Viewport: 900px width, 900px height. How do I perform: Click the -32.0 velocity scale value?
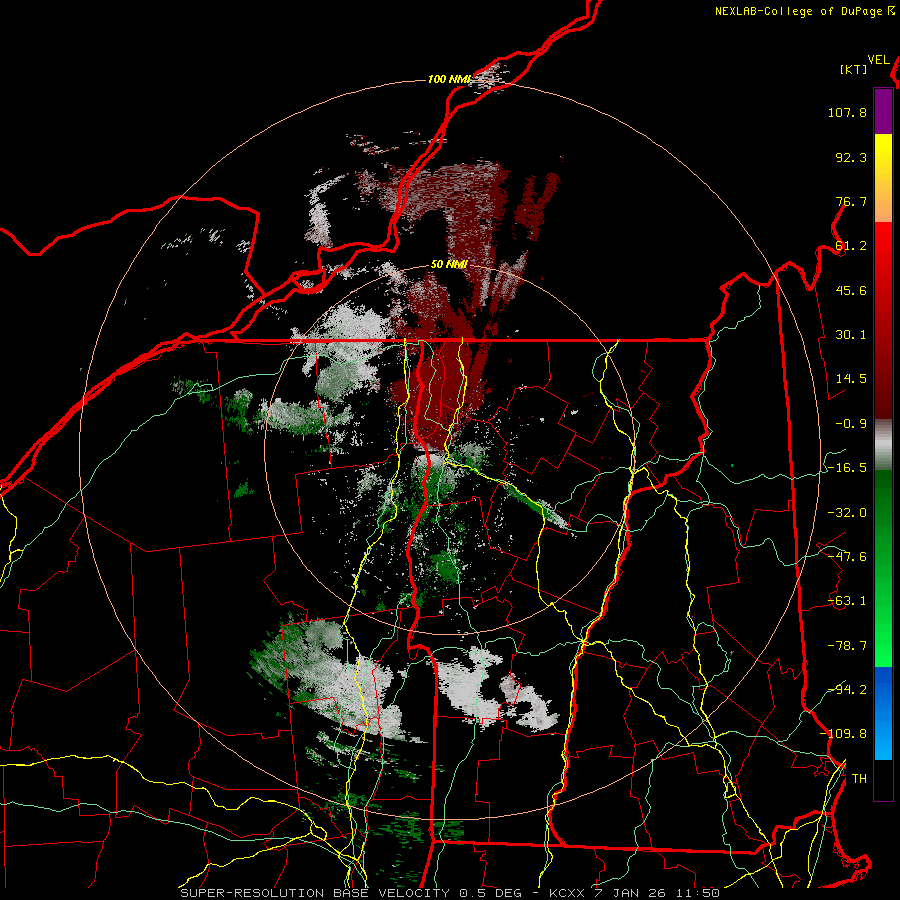847,512
